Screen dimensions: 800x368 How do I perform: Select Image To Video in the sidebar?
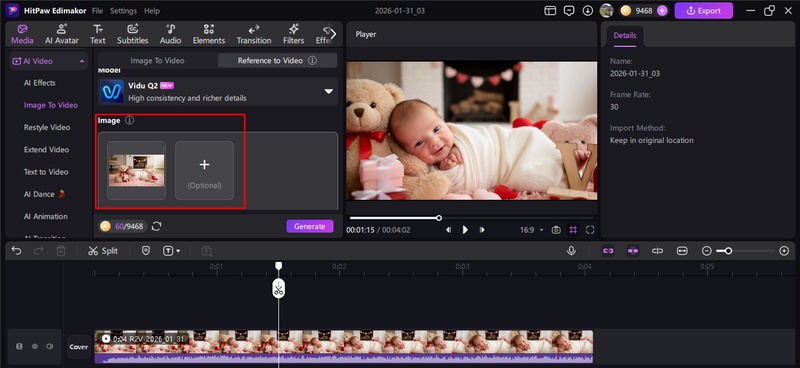(51, 105)
